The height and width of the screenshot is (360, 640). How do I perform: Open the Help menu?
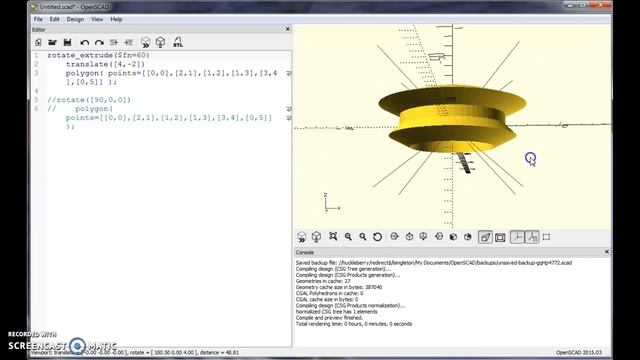116,19
